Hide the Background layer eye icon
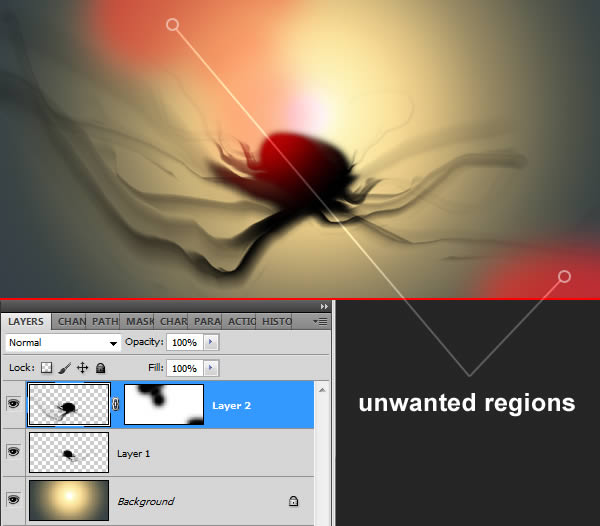600x526 pixels. [13, 500]
